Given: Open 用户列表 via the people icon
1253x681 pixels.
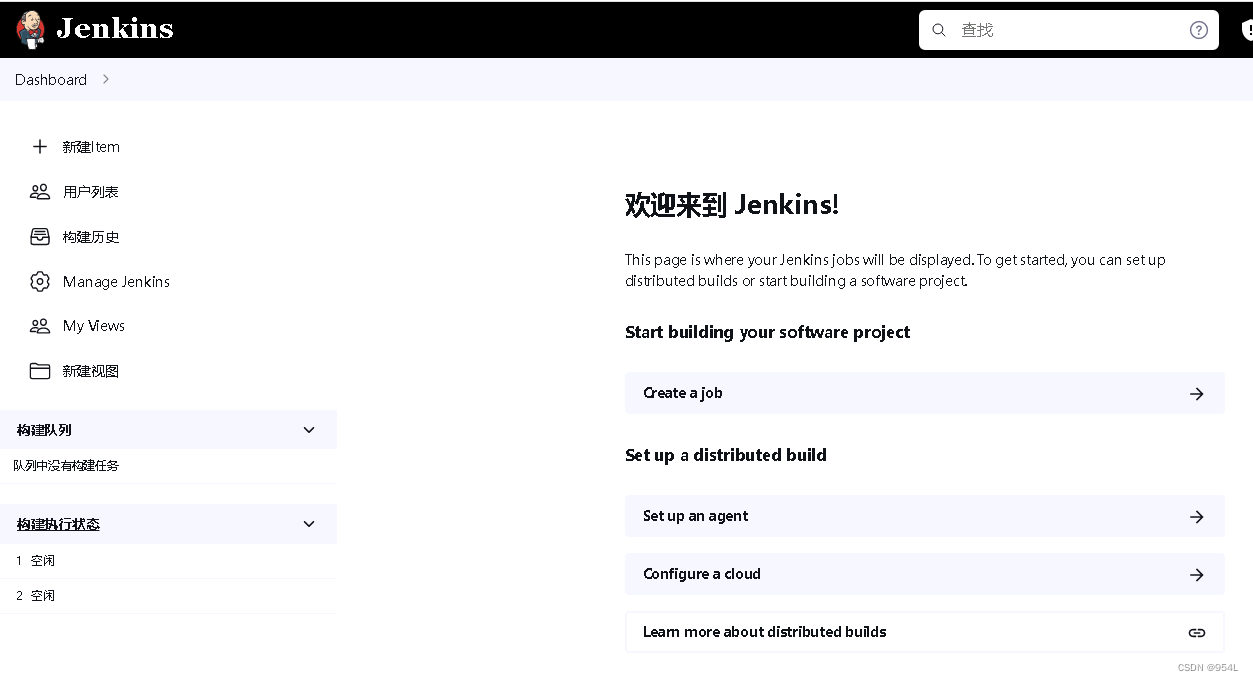Looking at the screenshot, I should point(40,191).
